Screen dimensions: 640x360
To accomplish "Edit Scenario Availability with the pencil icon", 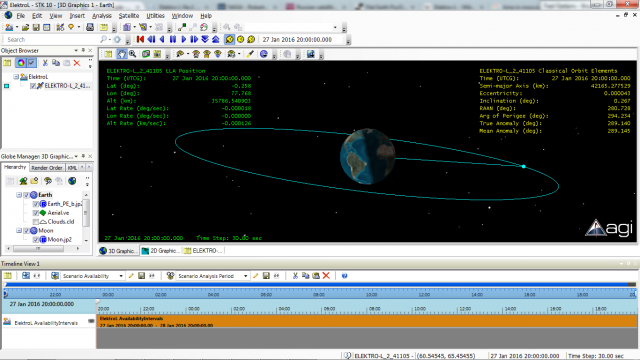I will (131, 276).
